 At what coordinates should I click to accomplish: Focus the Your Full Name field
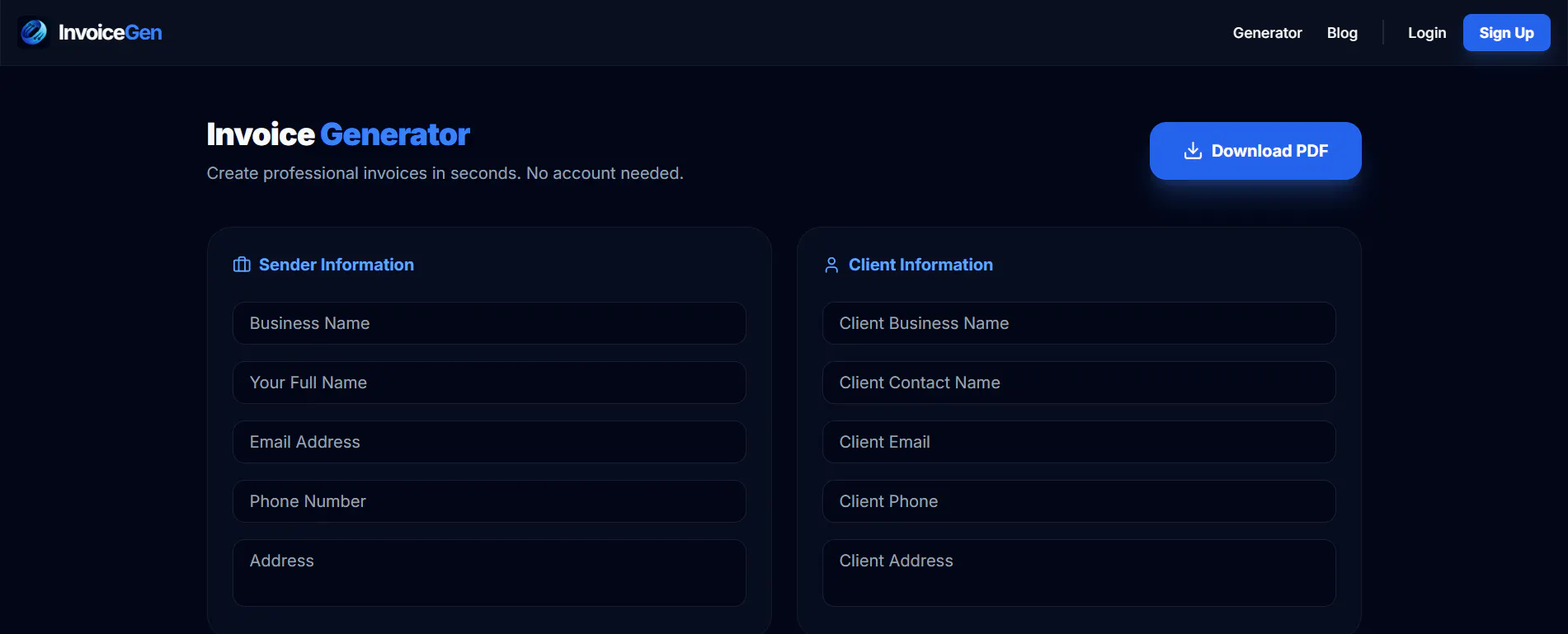click(x=489, y=383)
